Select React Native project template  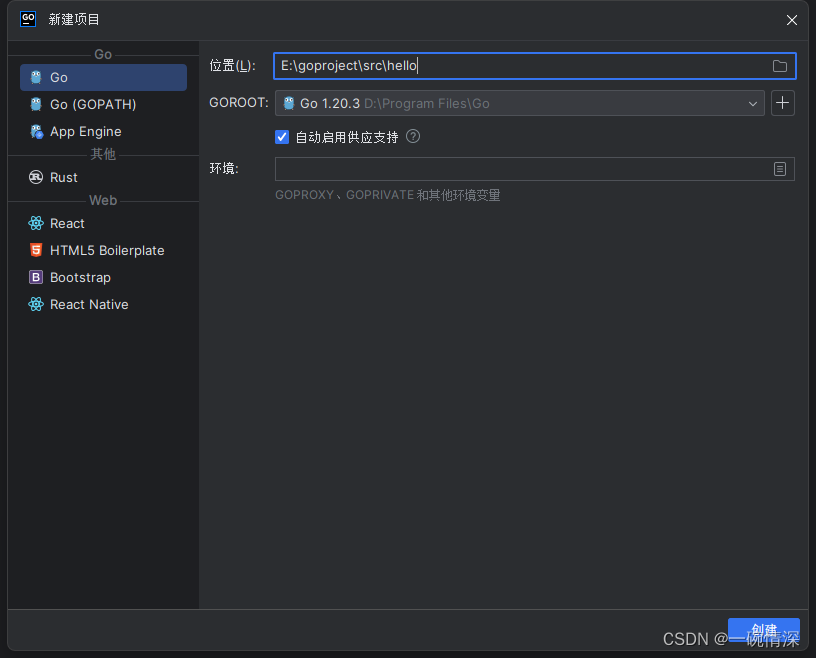click(103, 305)
